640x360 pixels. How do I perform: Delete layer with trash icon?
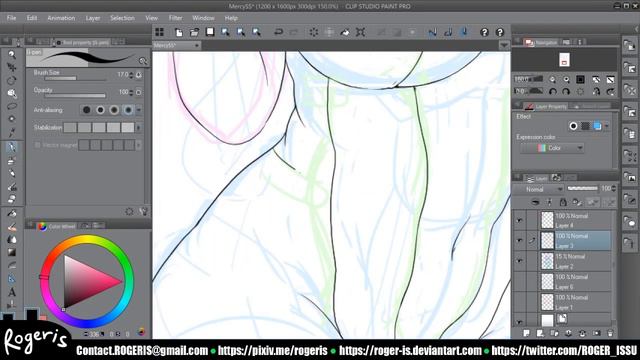[x=610, y=333]
